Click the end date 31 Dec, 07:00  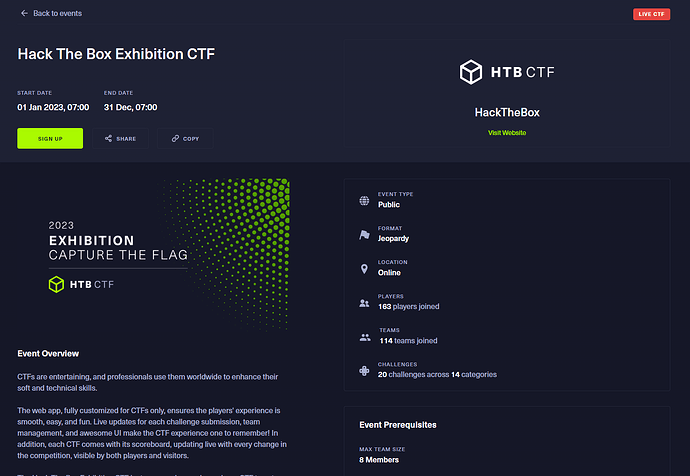pos(131,107)
